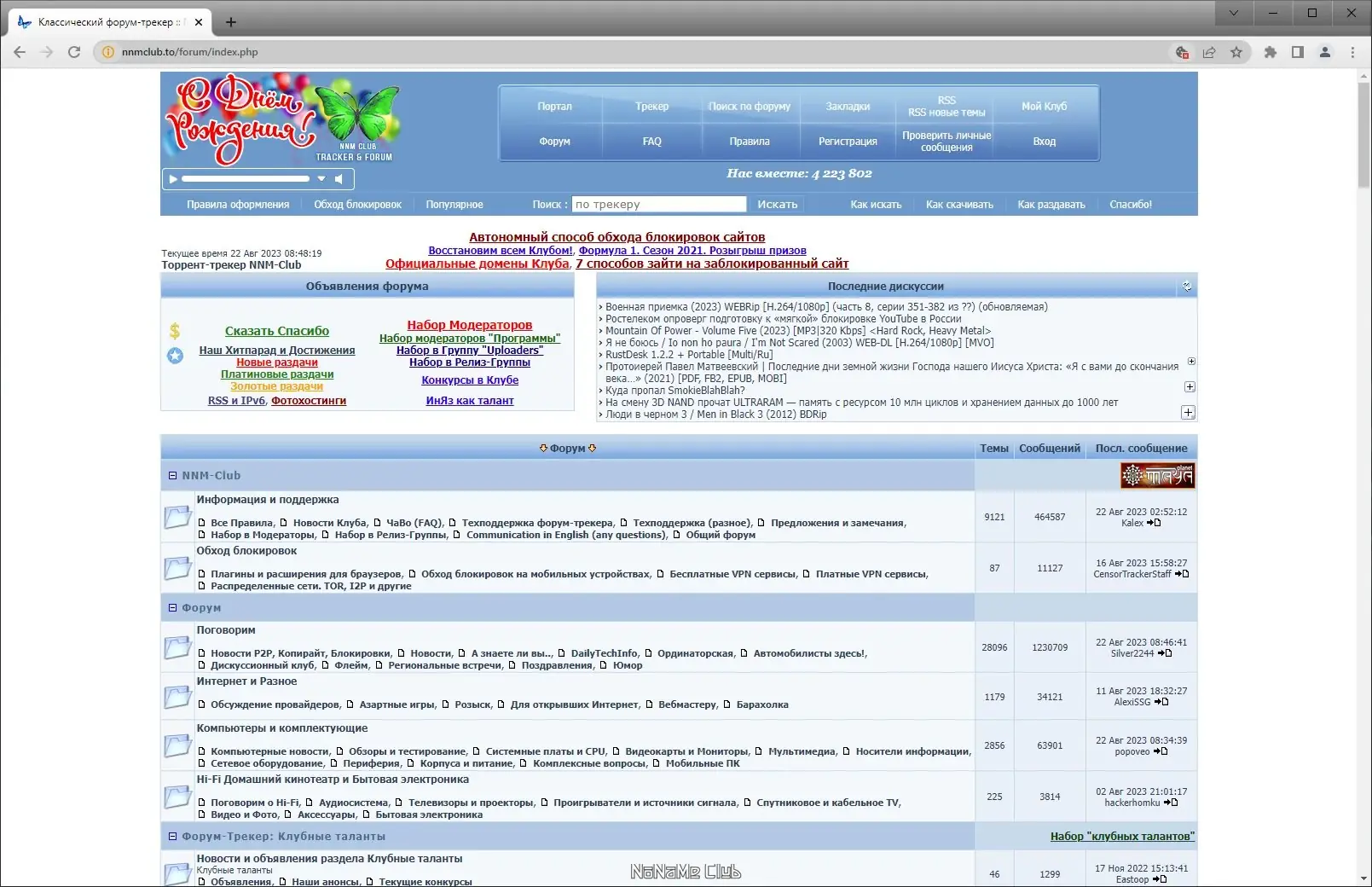Collapse the NNM-Club forum category

[x=172, y=476]
